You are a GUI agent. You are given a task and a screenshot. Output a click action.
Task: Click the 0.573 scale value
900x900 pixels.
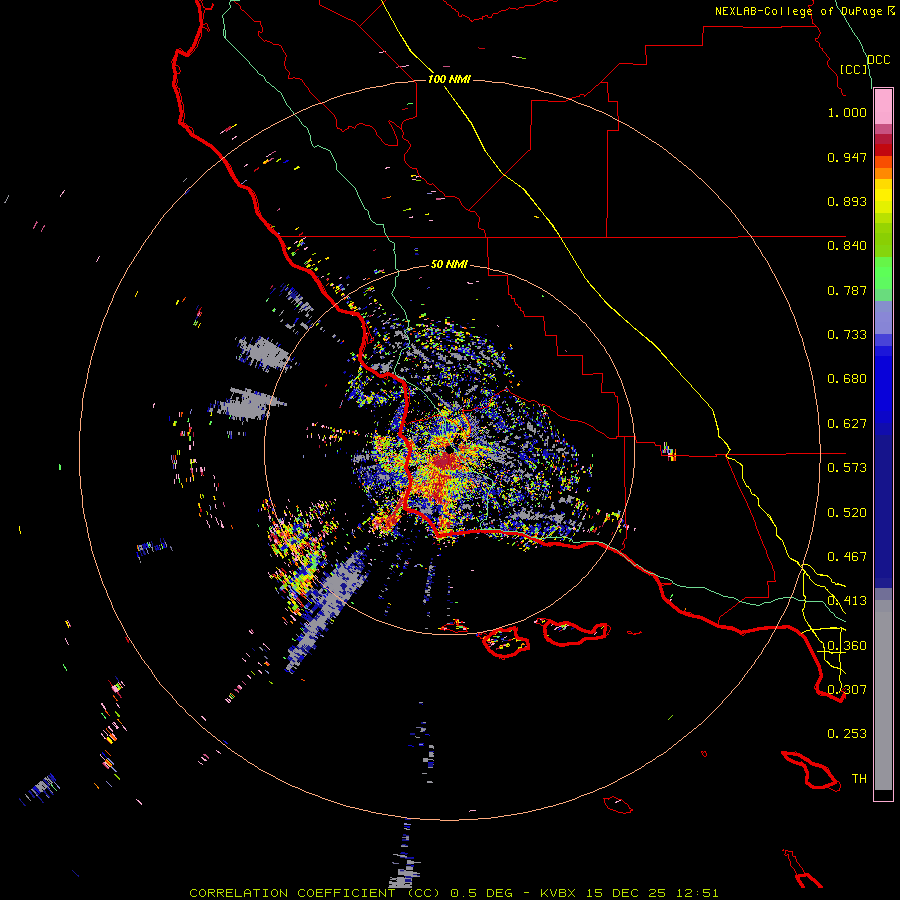pos(847,468)
